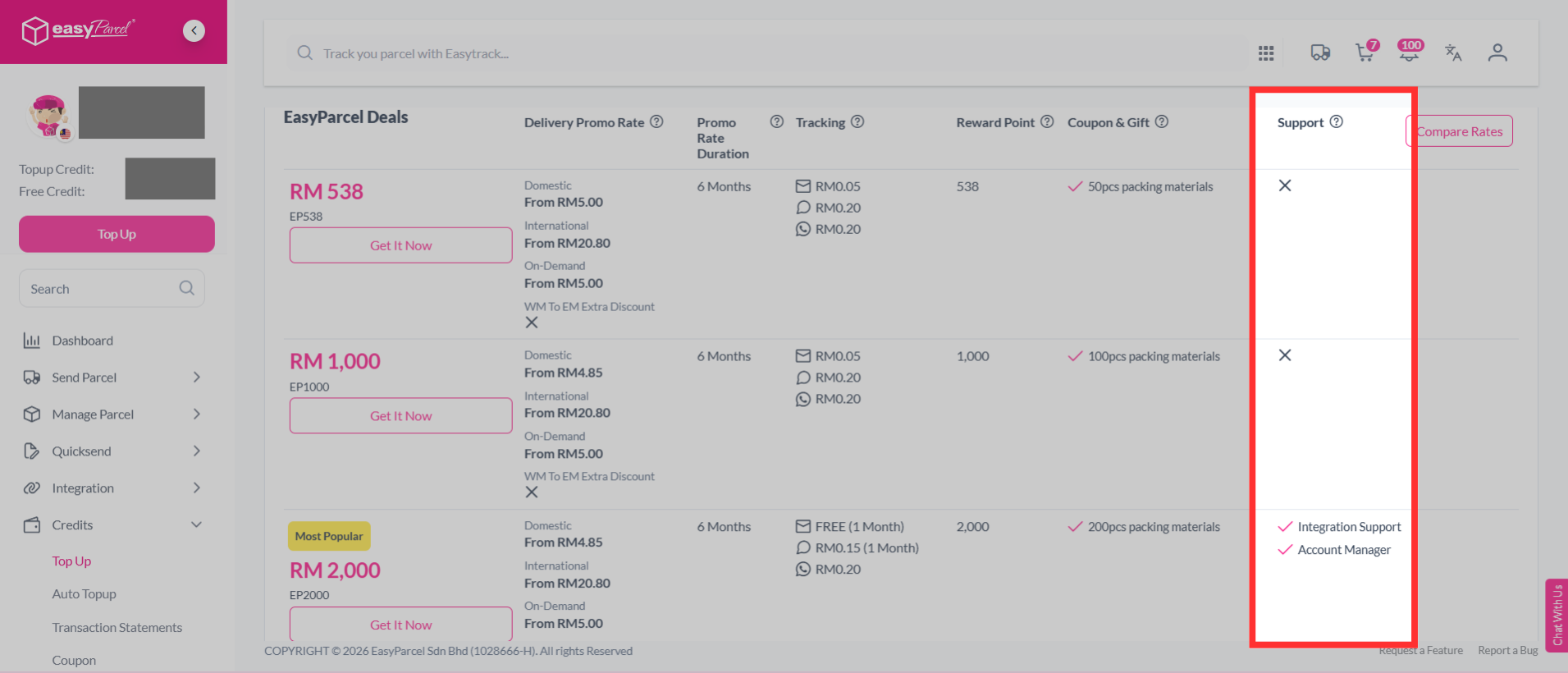Click the Dashboard chart icon
1568x673 pixels.
[x=32, y=340]
